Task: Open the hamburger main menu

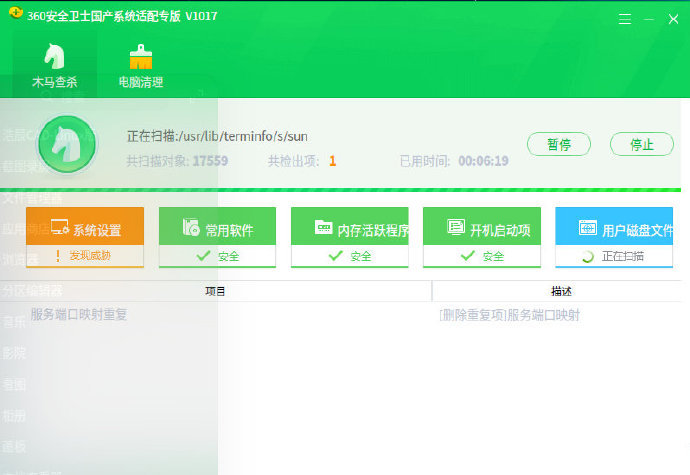Action: tap(625, 19)
